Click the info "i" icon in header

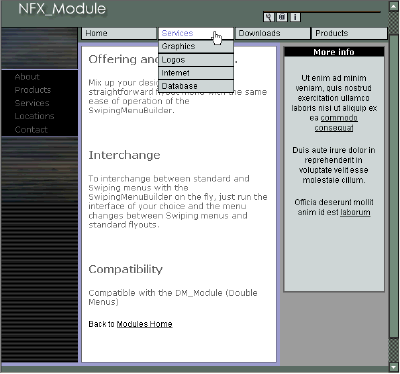click(295, 17)
